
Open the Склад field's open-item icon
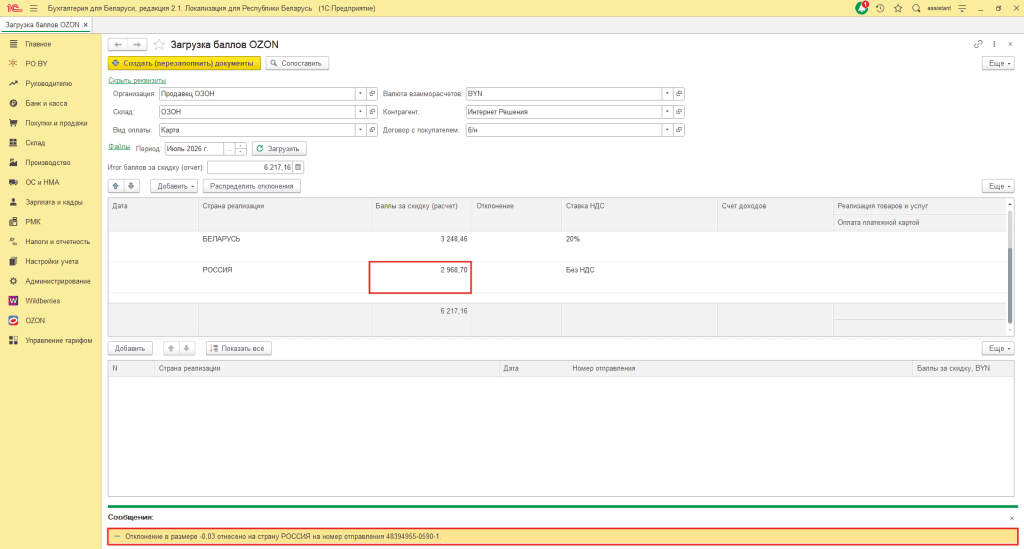(x=372, y=112)
